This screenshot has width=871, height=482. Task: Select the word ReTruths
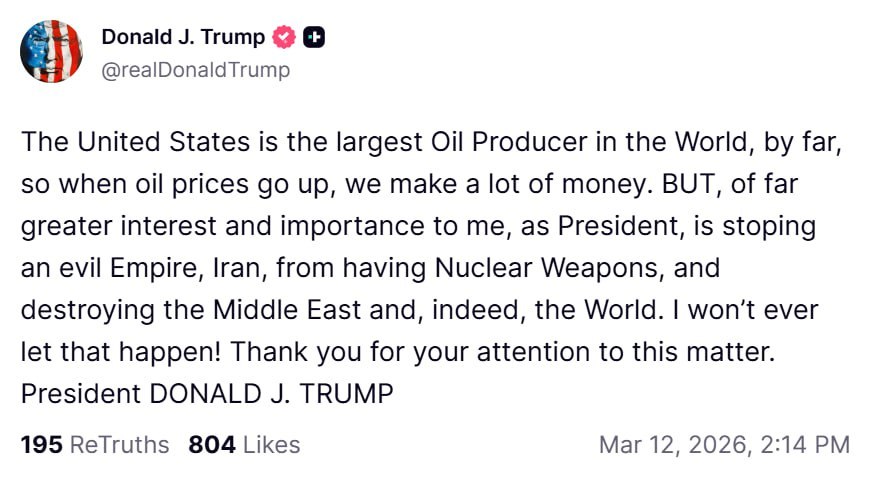coord(119,445)
